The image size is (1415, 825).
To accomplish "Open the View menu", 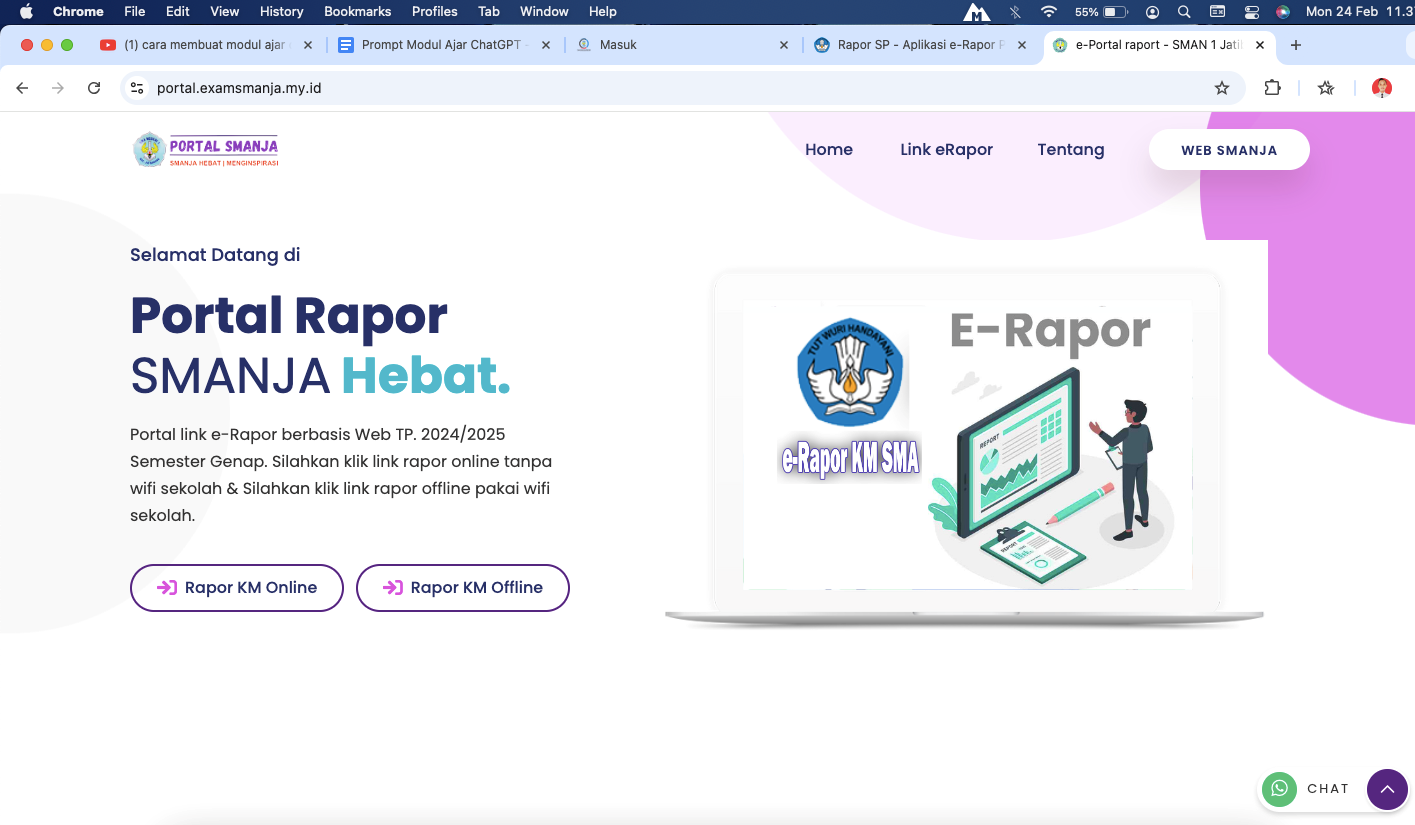I will (225, 12).
